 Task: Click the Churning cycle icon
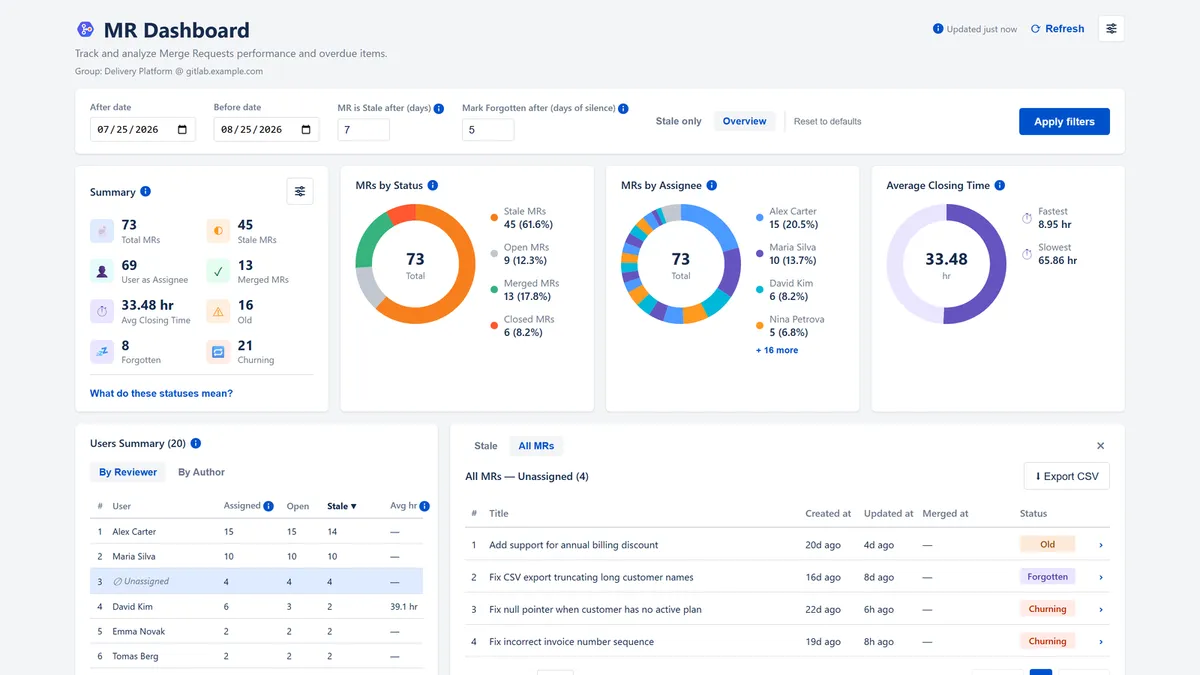point(218,351)
